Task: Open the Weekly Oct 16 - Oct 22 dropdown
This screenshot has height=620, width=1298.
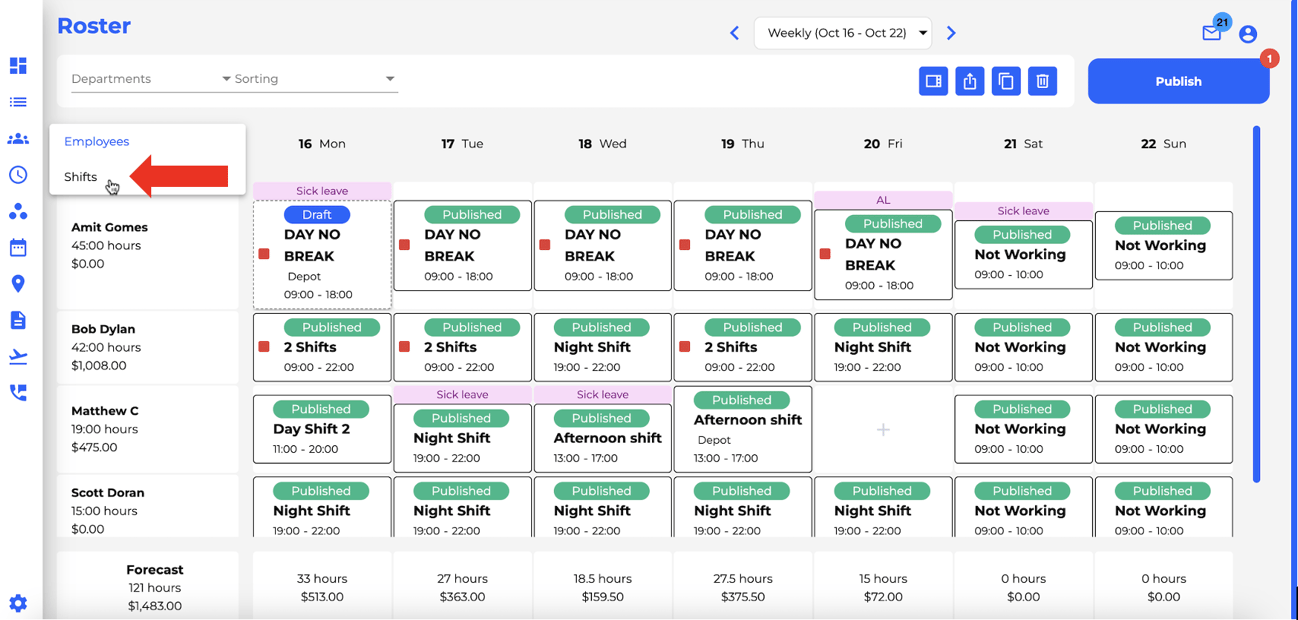Action: pos(842,32)
